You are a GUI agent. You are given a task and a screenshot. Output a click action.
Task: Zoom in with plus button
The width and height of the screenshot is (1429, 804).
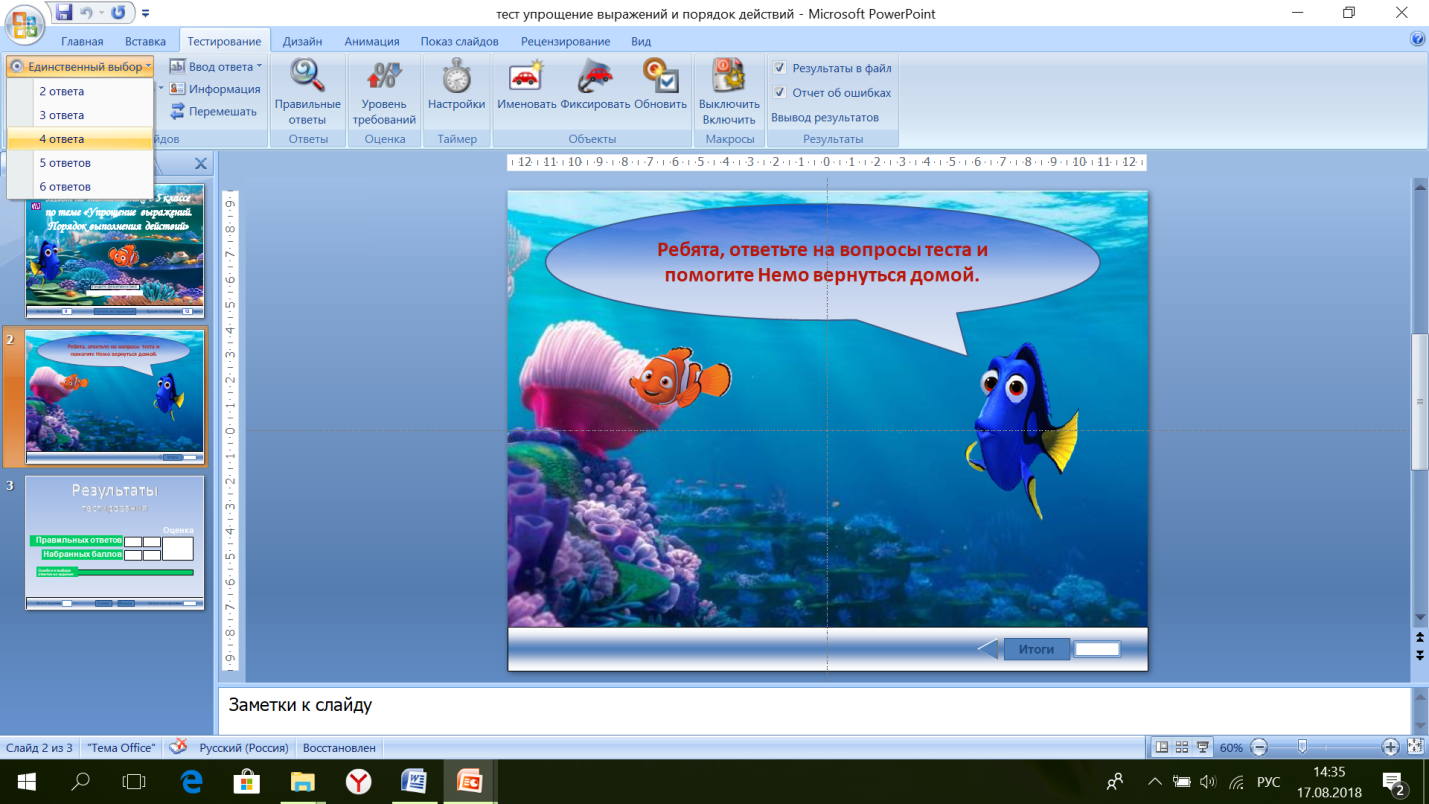coord(1390,747)
